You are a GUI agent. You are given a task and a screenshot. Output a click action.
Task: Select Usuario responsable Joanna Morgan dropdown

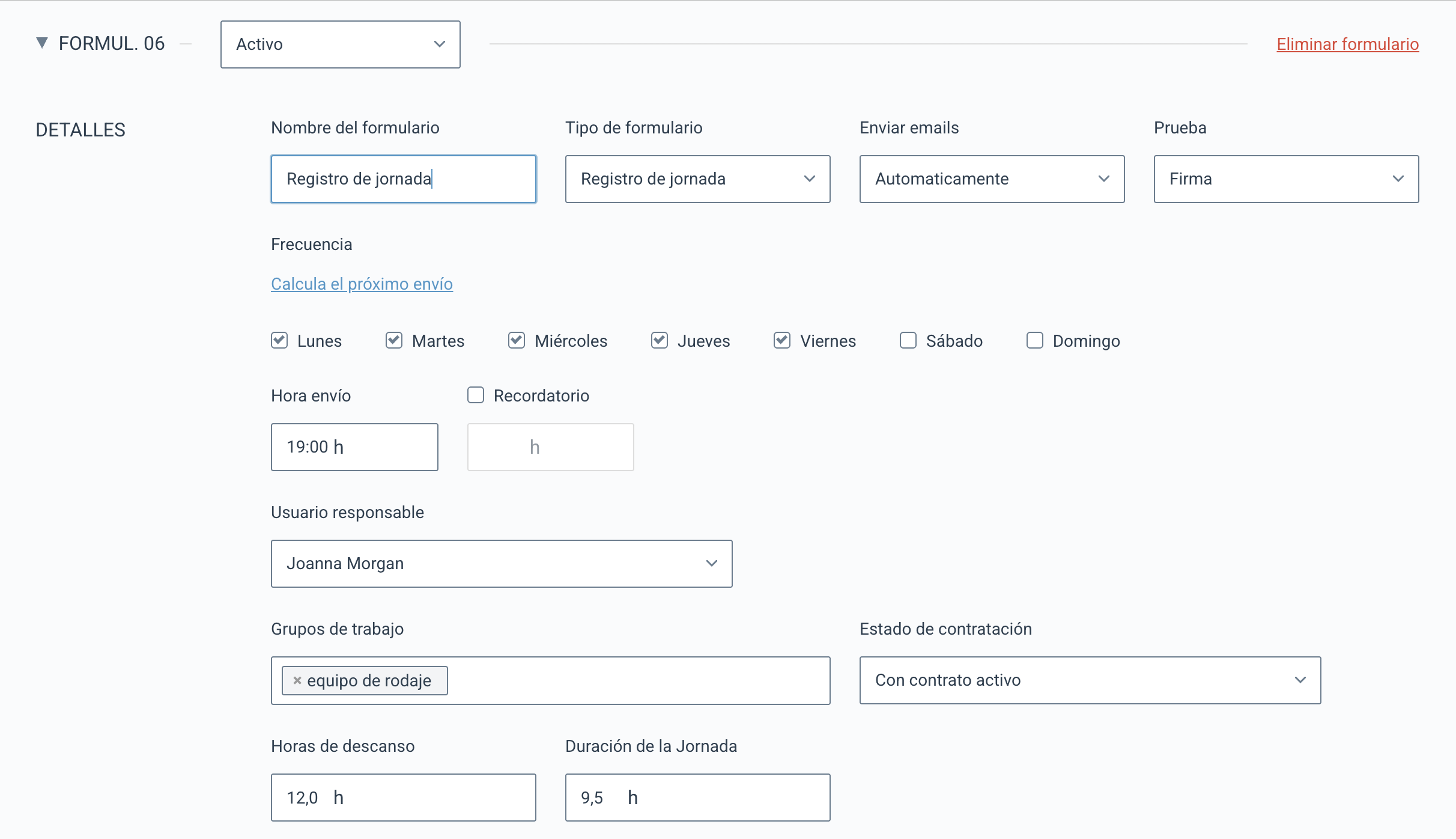tap(502, 564)
